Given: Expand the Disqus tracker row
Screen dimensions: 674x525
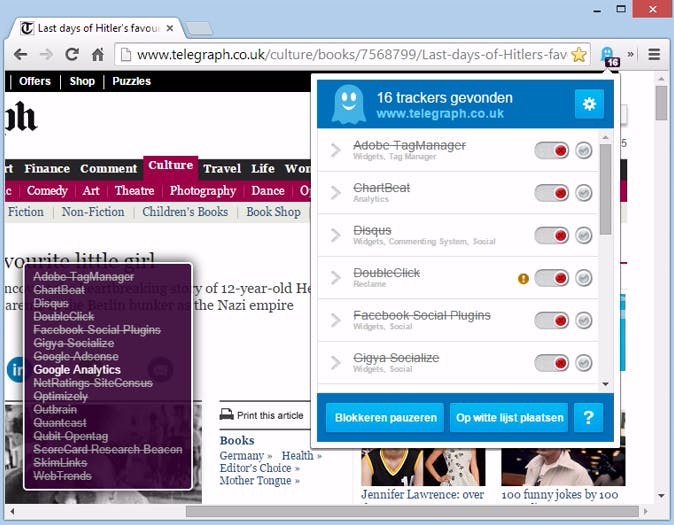Looking at the screenshot, I should point(336,235).
